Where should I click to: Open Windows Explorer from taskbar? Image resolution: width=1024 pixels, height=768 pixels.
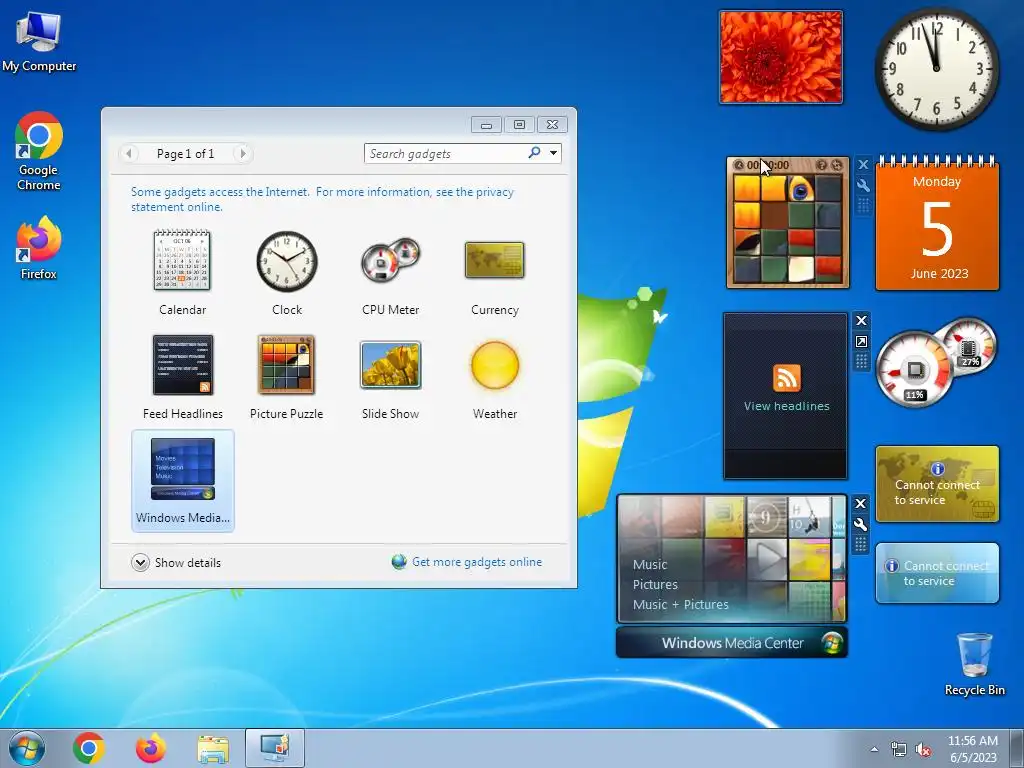click(213, 749)
